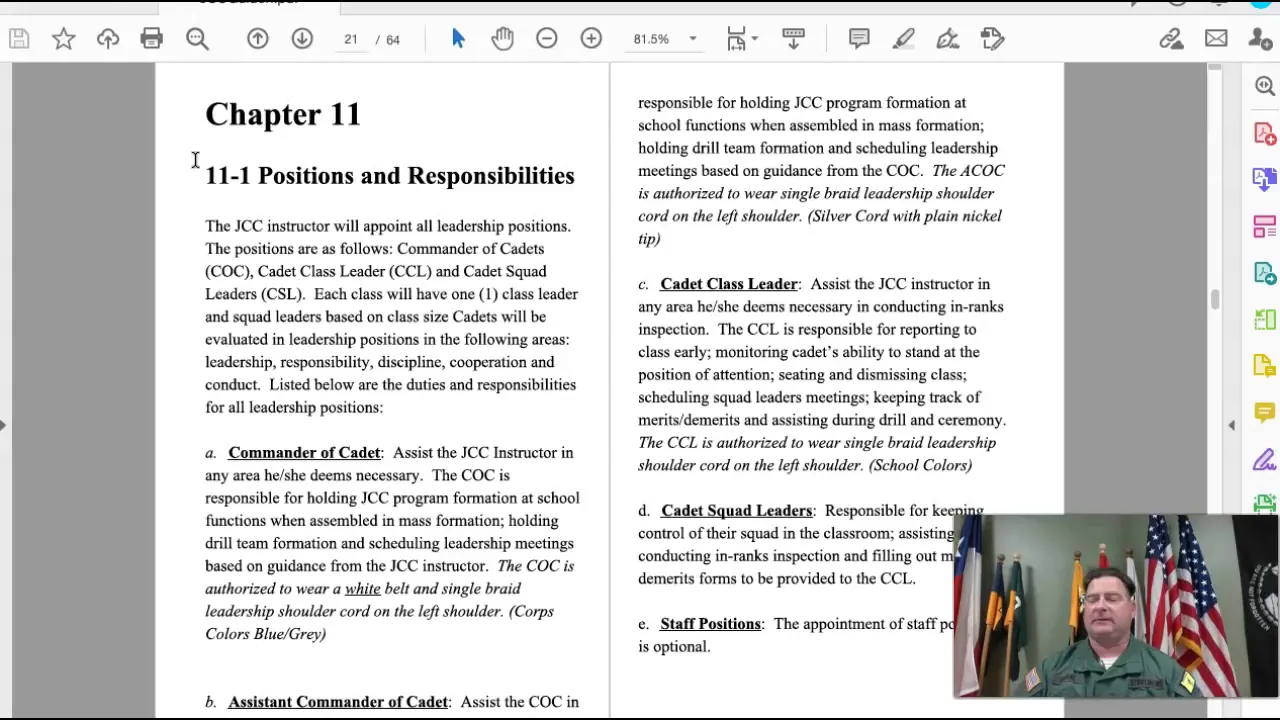
Task: Click the 'Cadet Squad Leaders' title
Action: coord(736,511)
